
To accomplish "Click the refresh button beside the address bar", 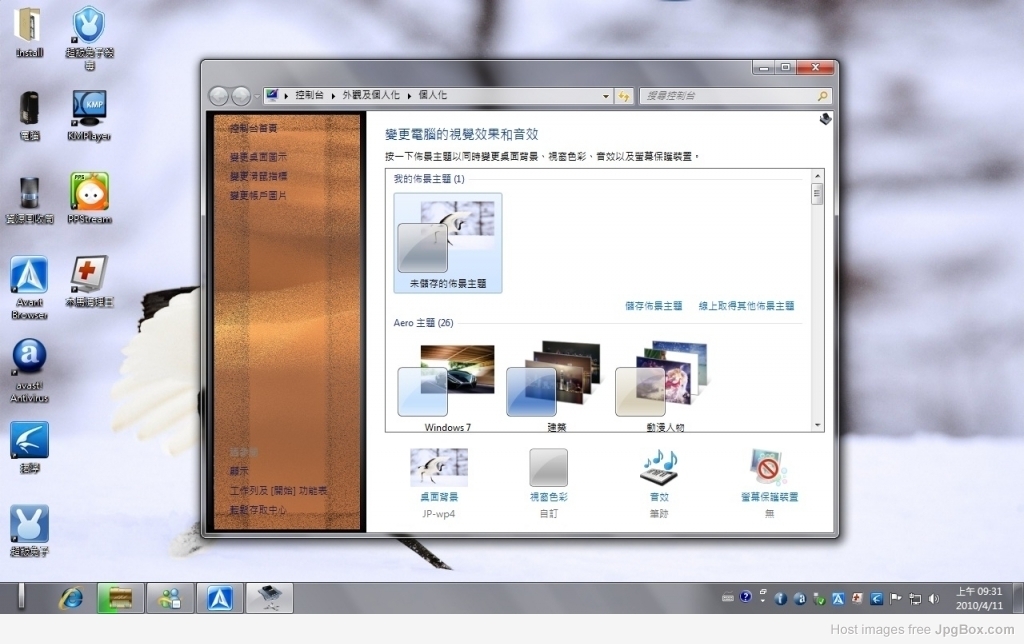I will click(x=625, y=96).
